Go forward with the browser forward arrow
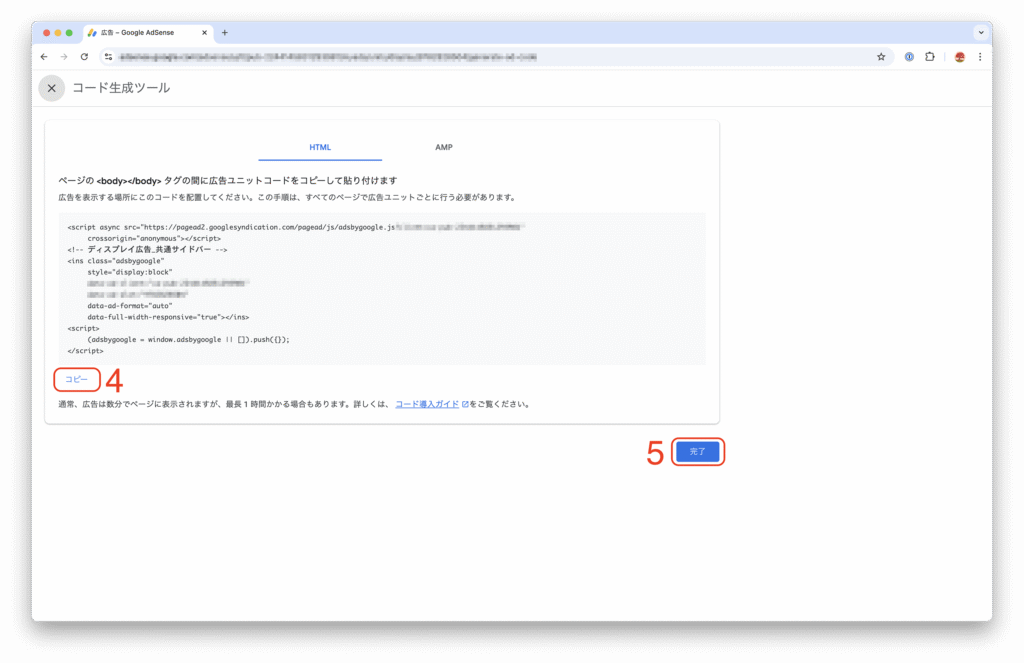This screenshot has width=1024, height=663. [64, 57]
